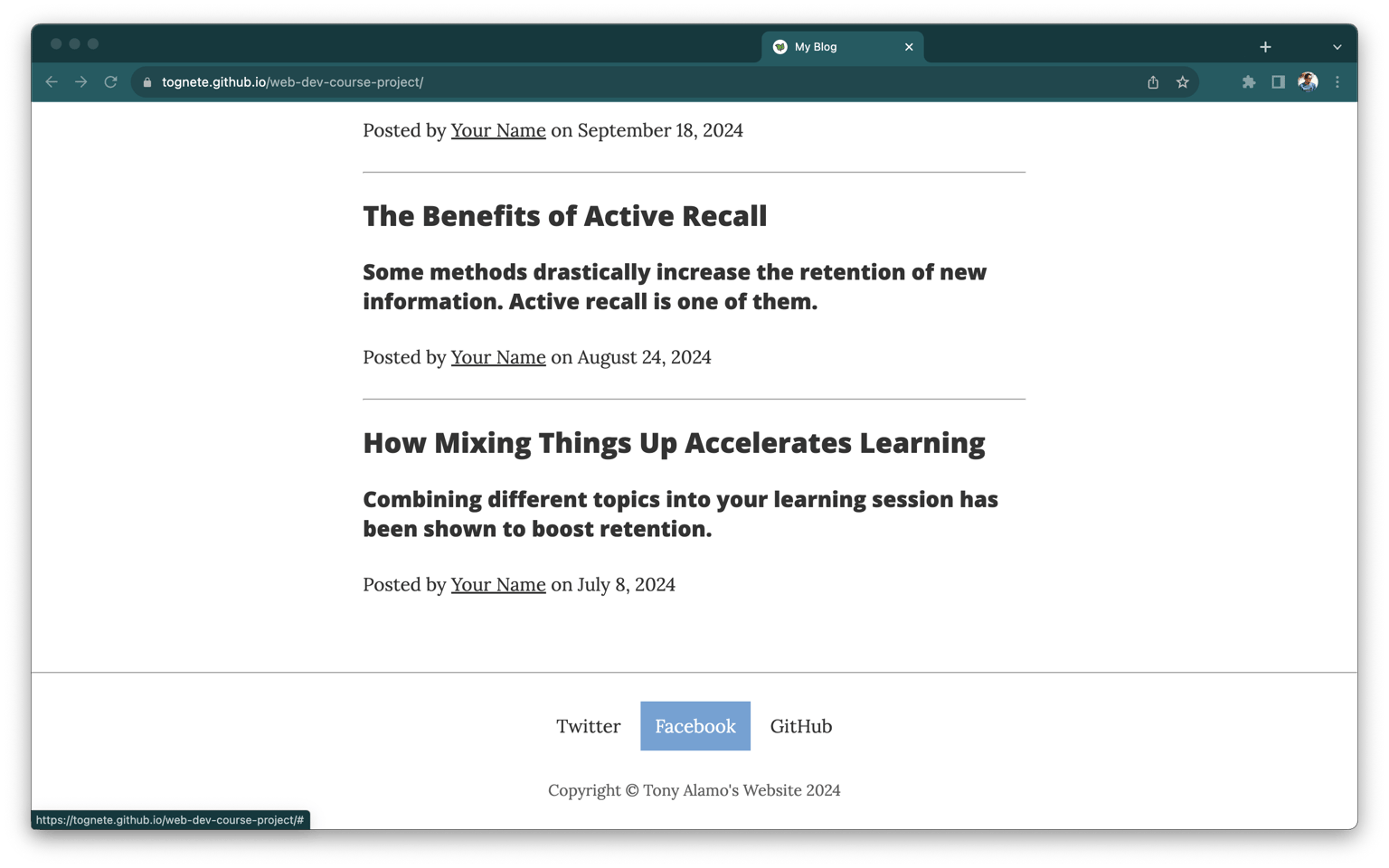The width and height of the screenshot is (1389, 868).
Task: Click the status bar URL preview
Action: 170,820
